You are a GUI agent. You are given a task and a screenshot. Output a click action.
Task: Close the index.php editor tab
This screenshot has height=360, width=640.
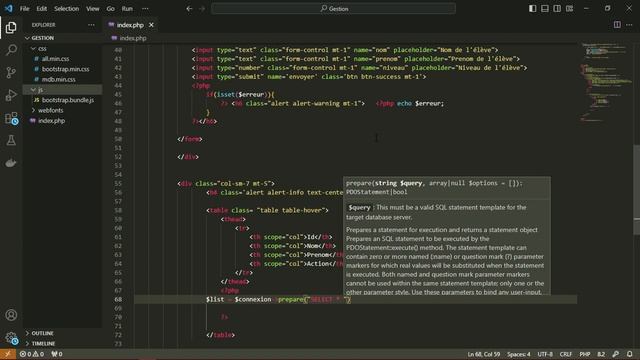click(151, 25)
